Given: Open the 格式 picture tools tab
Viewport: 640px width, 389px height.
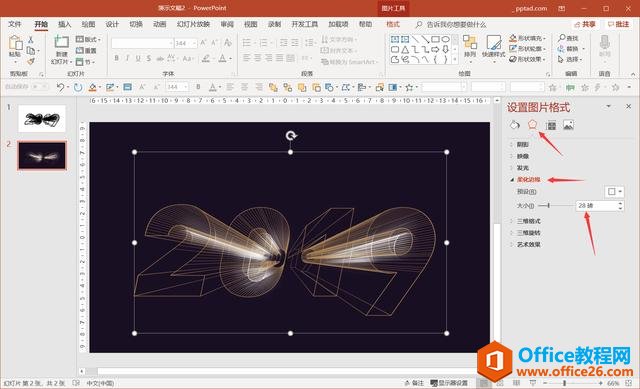Looking at the screenshot, I should pyautogui.click(x=393, y=24).
